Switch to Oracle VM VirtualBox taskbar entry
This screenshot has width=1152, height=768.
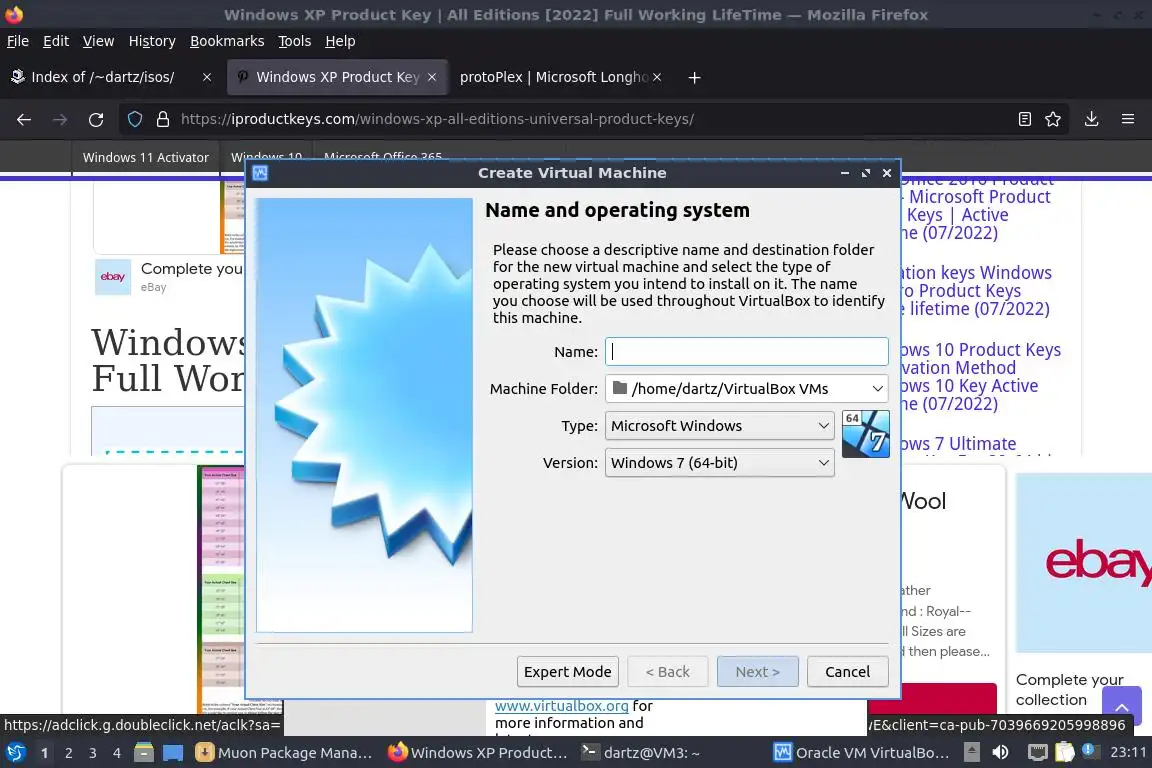[x=862, y=753]
